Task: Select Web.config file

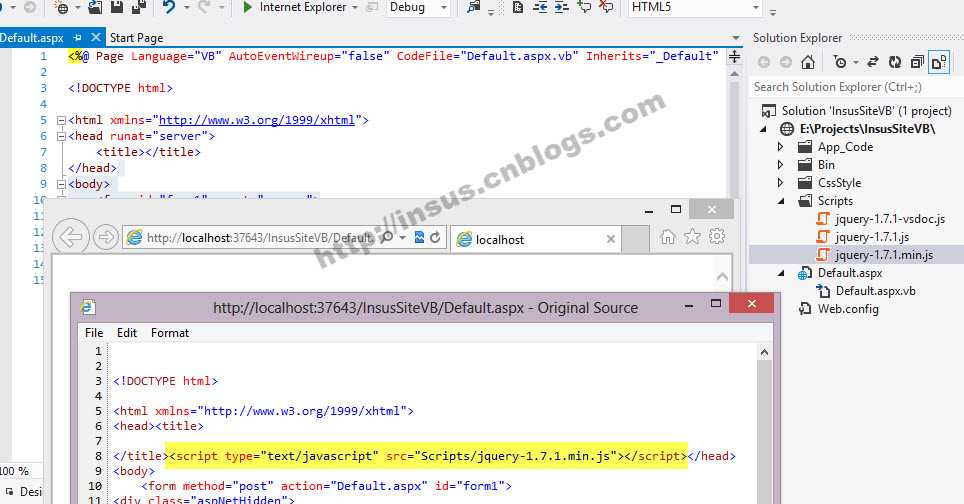Action: (x=848, y=309)
